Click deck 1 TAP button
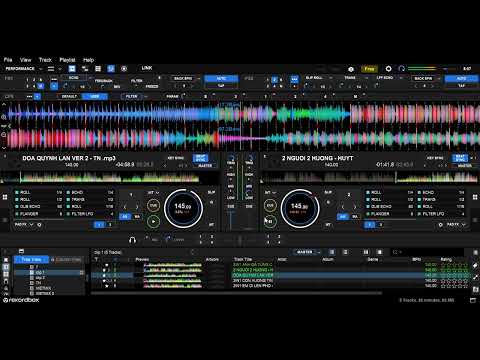 pyautogui.click(x=221, y=86)
